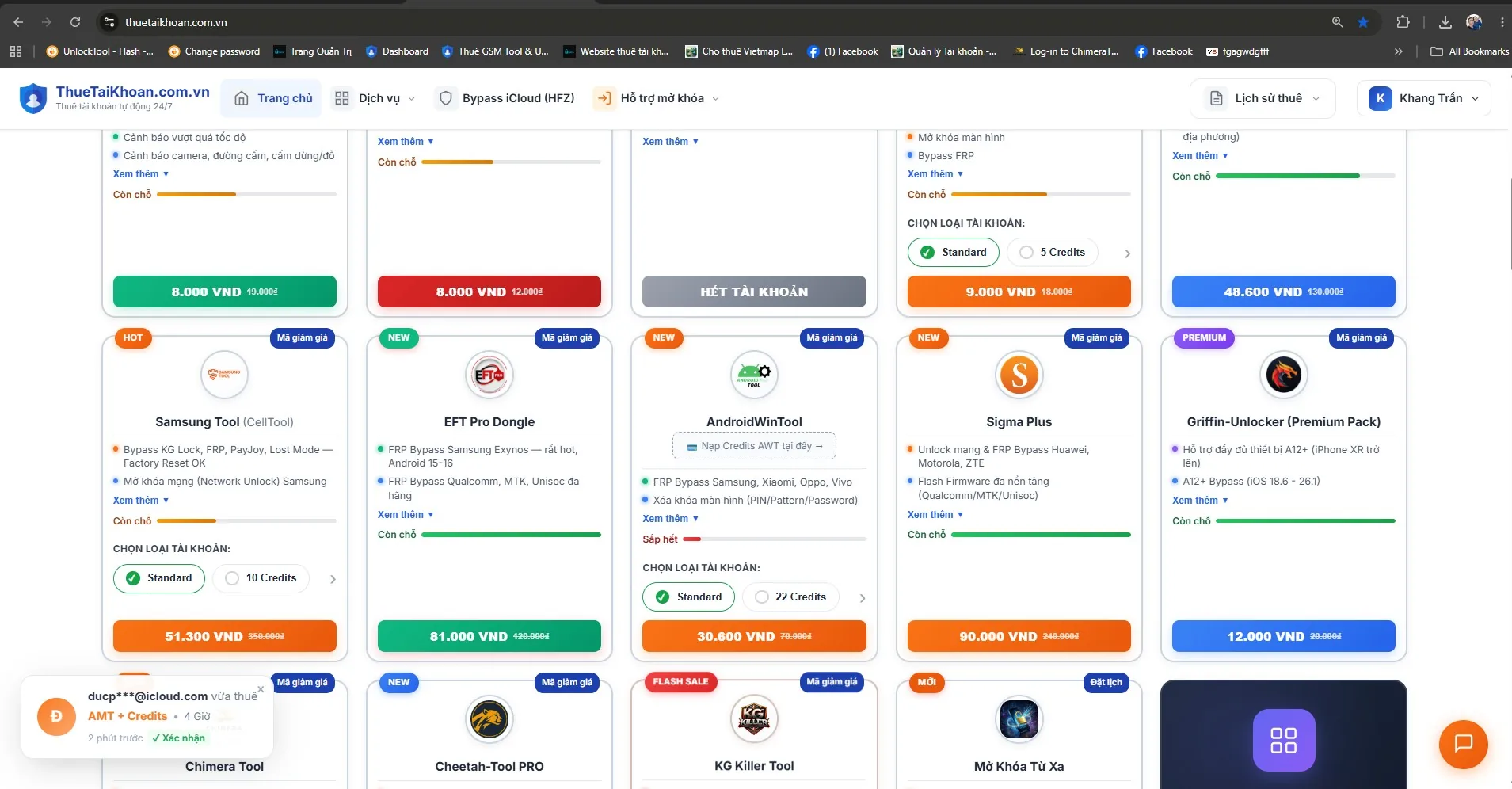Open the Samsung Tool product icon
Screen dimensions: 1512x789
pos(224,375)
